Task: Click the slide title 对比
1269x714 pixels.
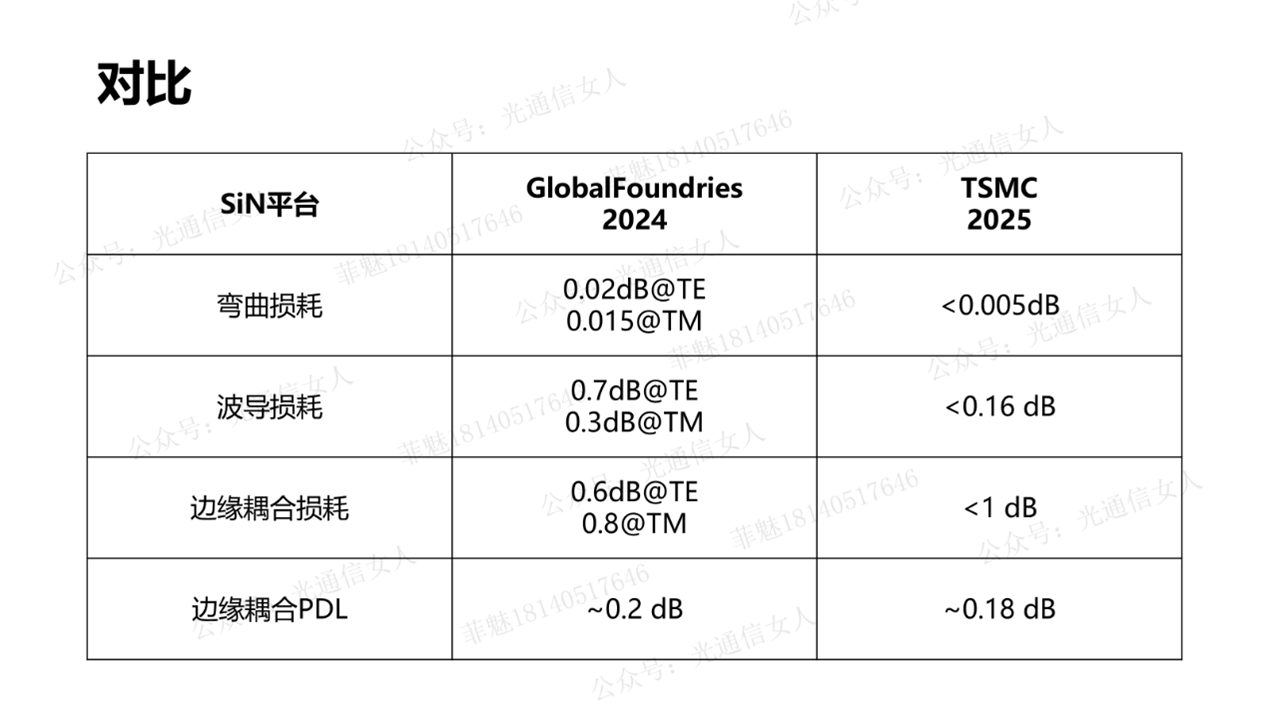Action: click(143, 84)
